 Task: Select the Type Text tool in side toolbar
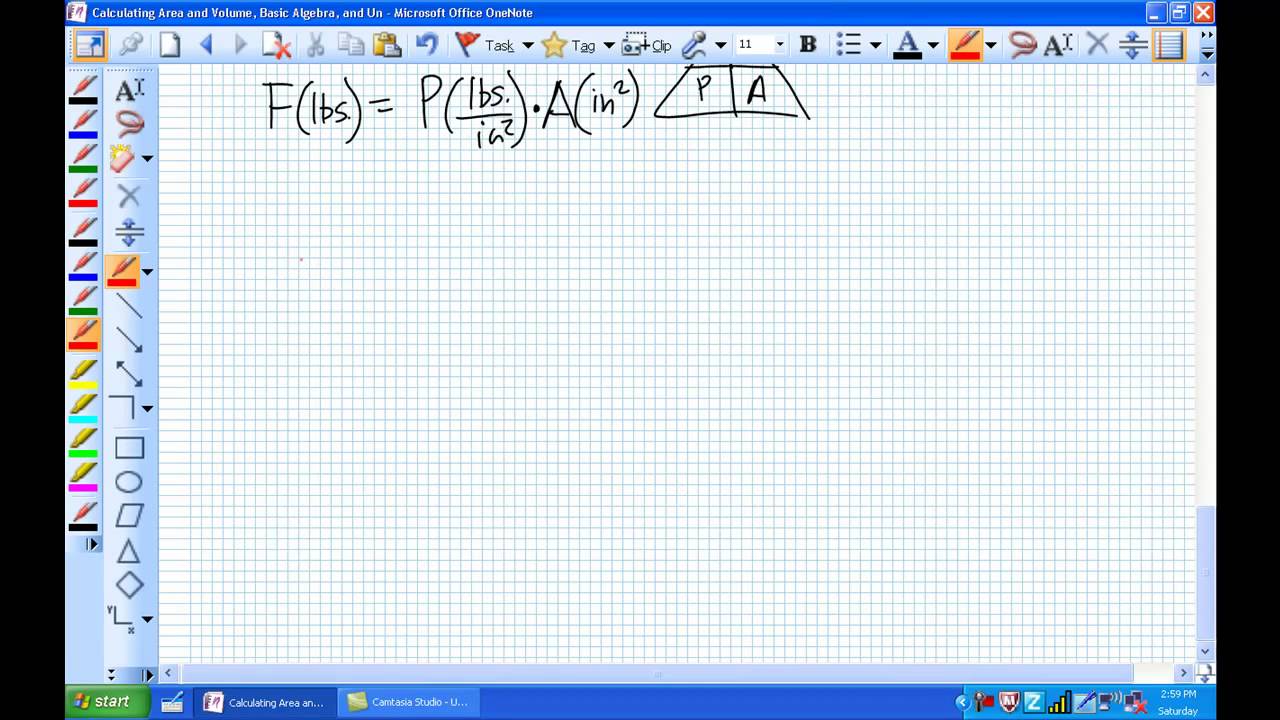(129, 90)
